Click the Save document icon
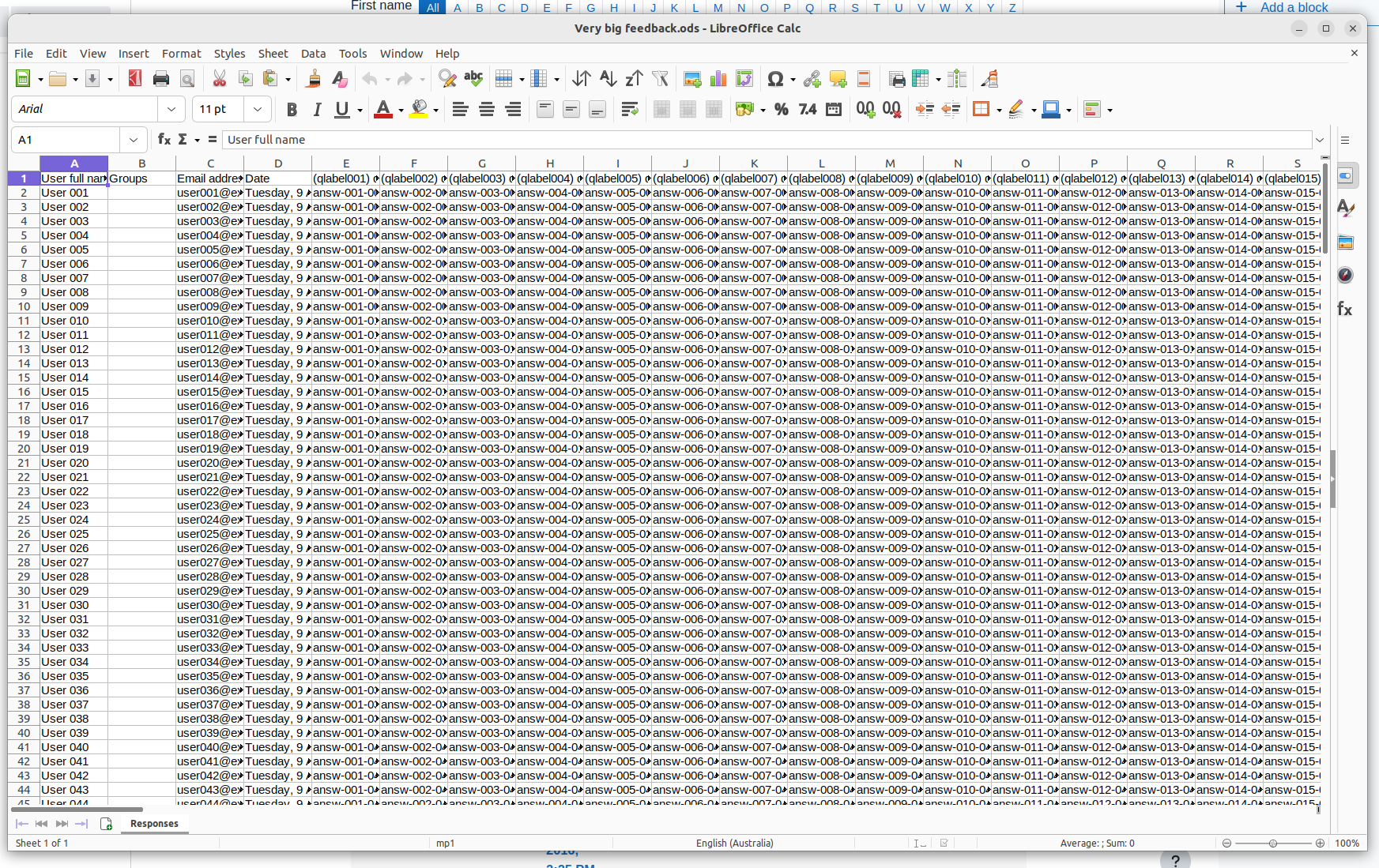Image resolution: width=1379 pixels, height=868 pixels. coord(92,79)
